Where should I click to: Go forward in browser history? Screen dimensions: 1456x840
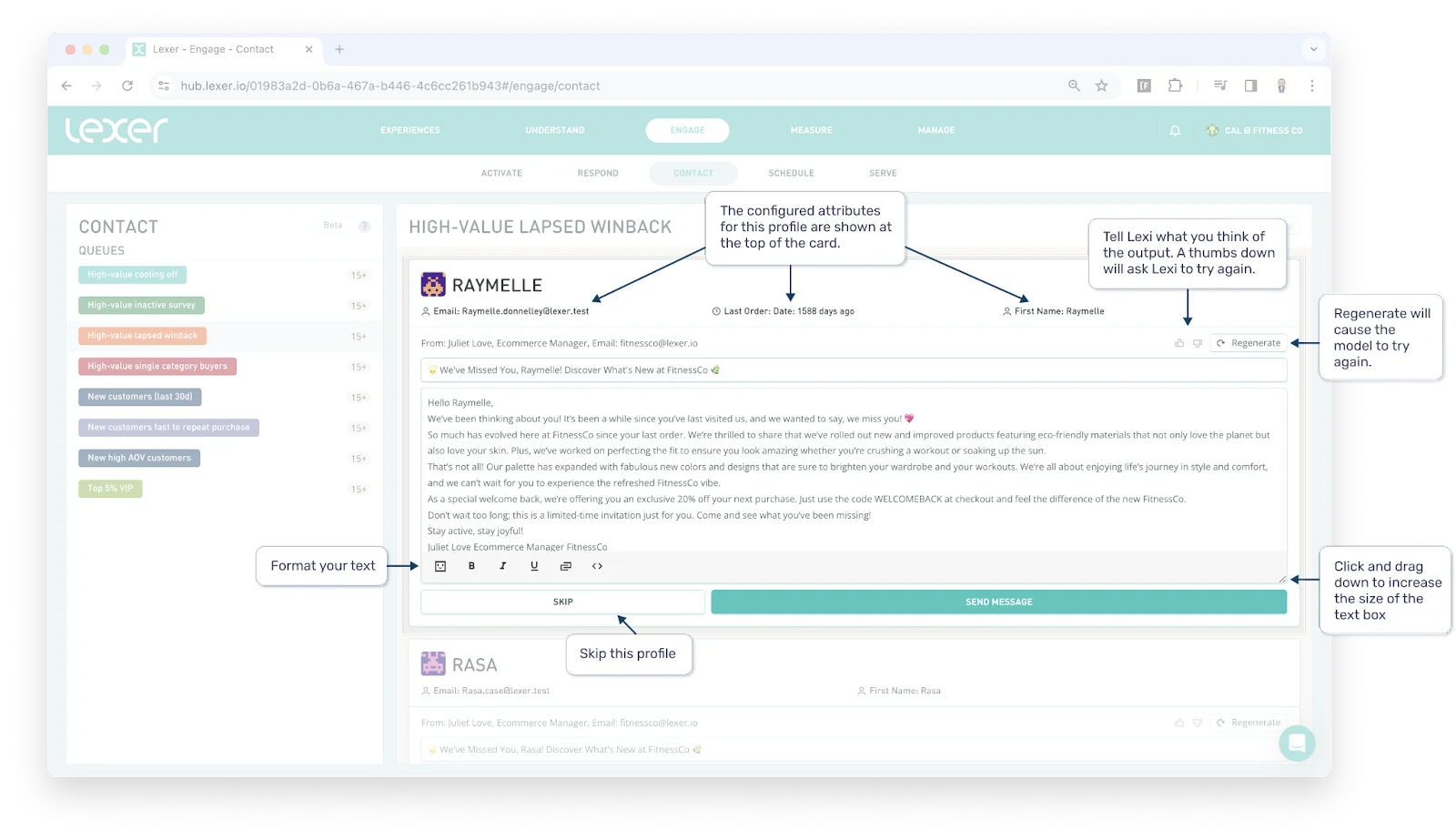click(x=96, y=86)
